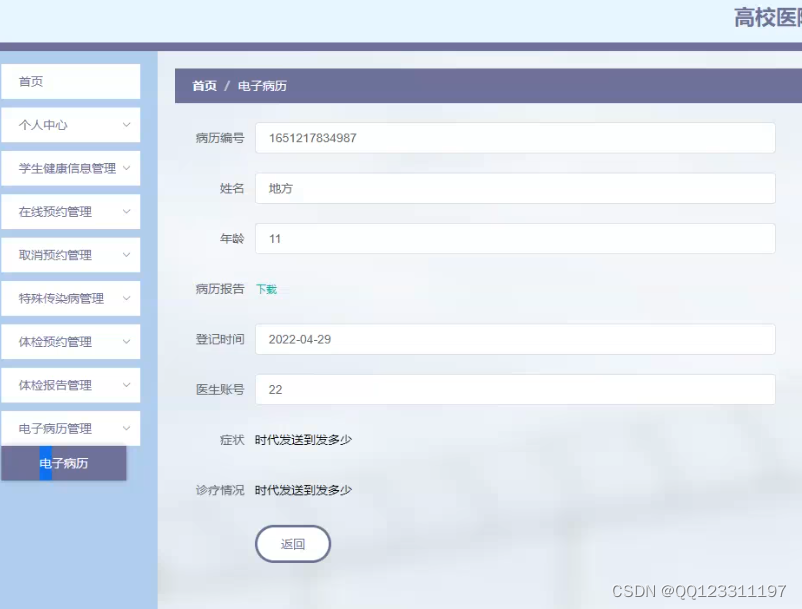Click the 电子病历 breadcrumb text
Viewport: 802px width, 609px height.
[x=262, y=86]
